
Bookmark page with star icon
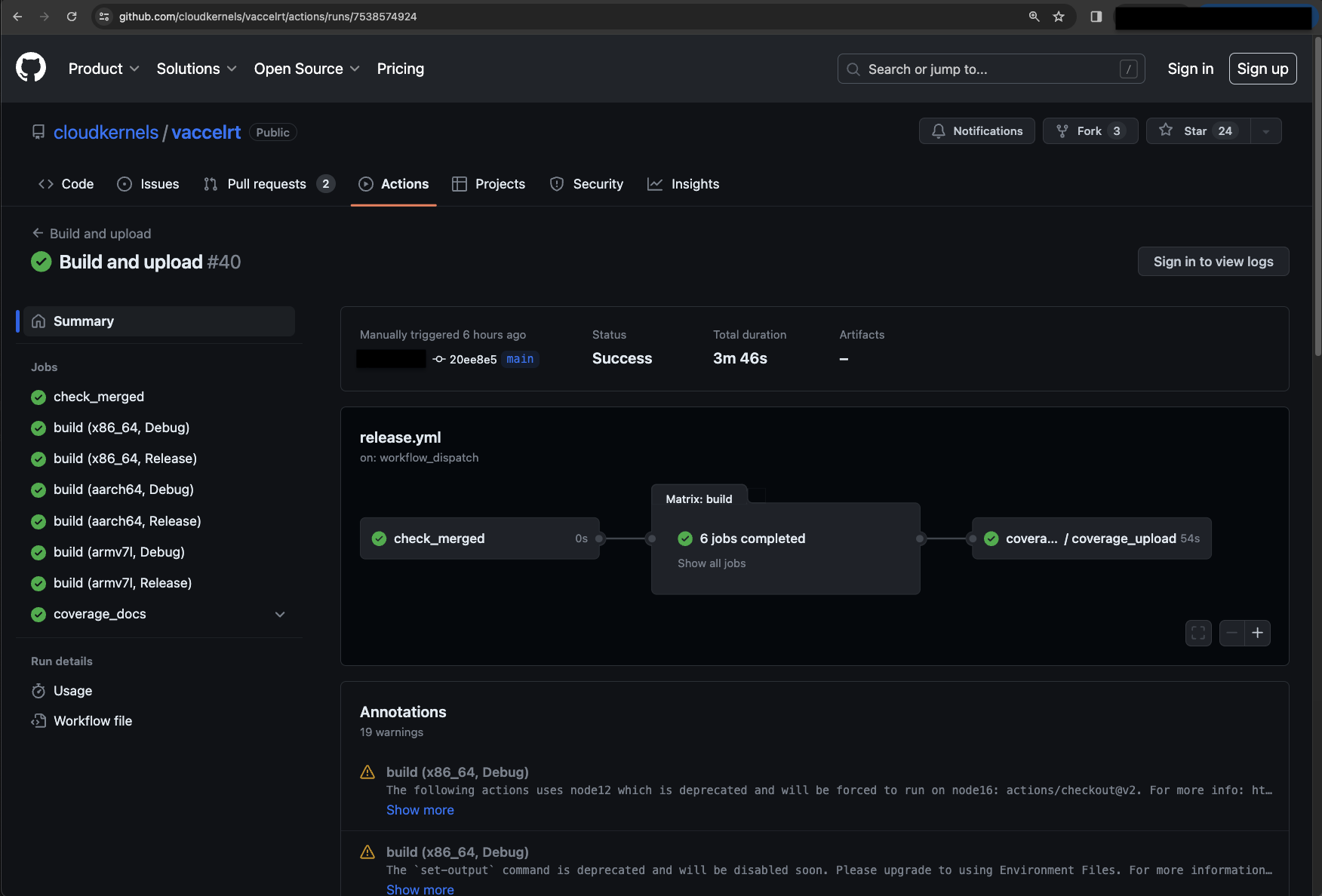tap(1059, 17)
